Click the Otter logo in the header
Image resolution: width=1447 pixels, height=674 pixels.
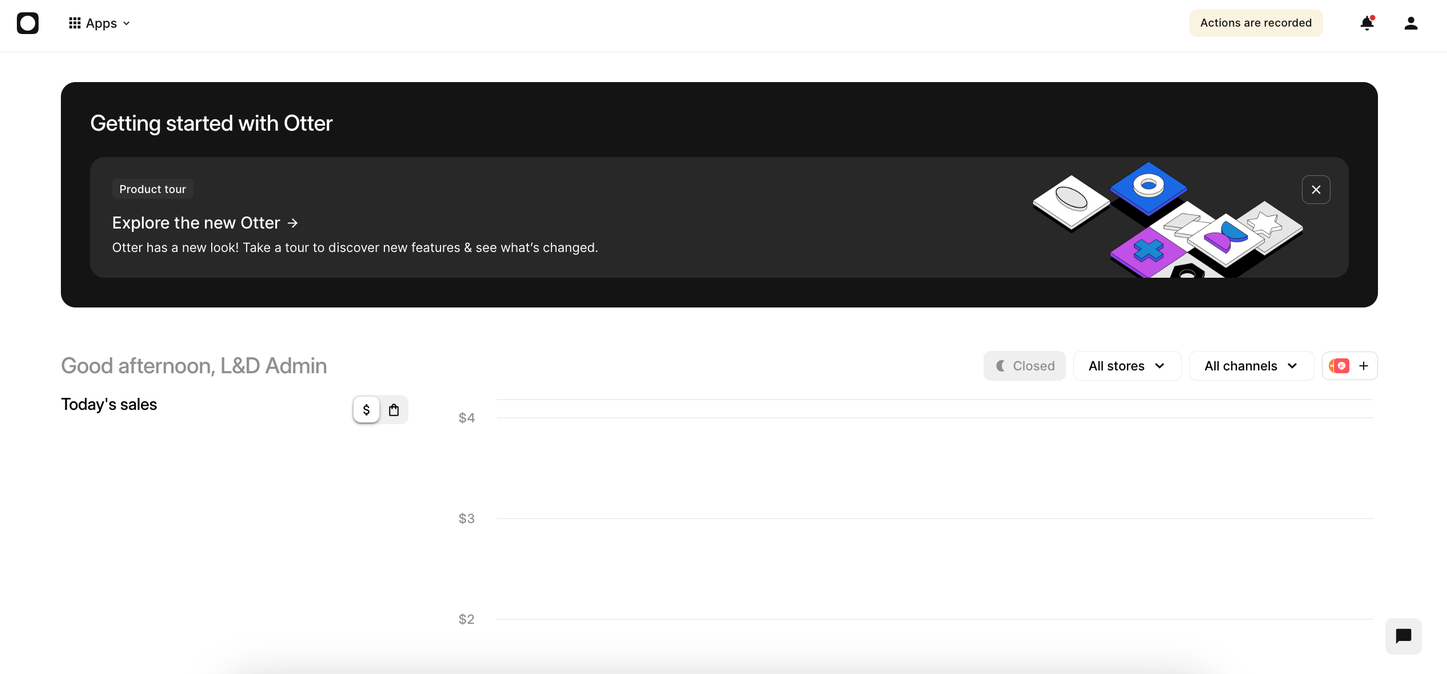pos(28,23)
